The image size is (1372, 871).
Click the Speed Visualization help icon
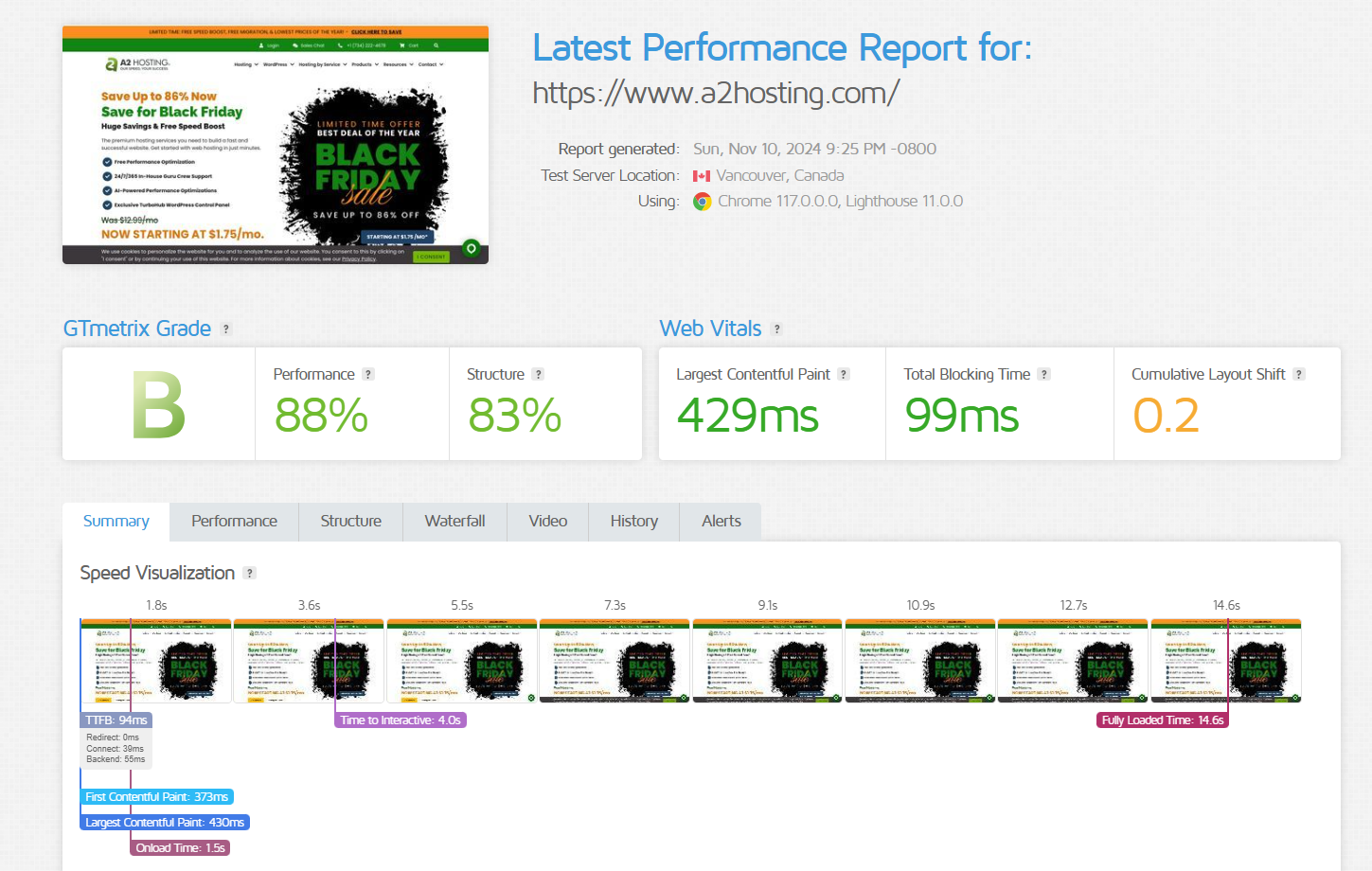[250, 574]
